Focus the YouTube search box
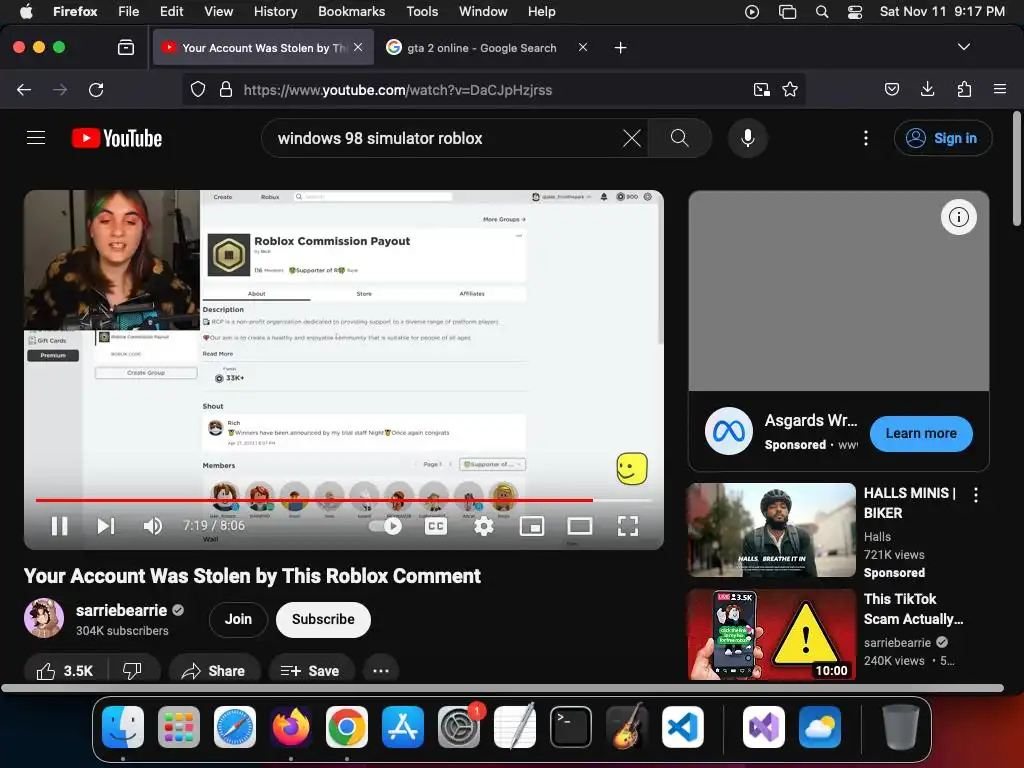 point(444,138)
